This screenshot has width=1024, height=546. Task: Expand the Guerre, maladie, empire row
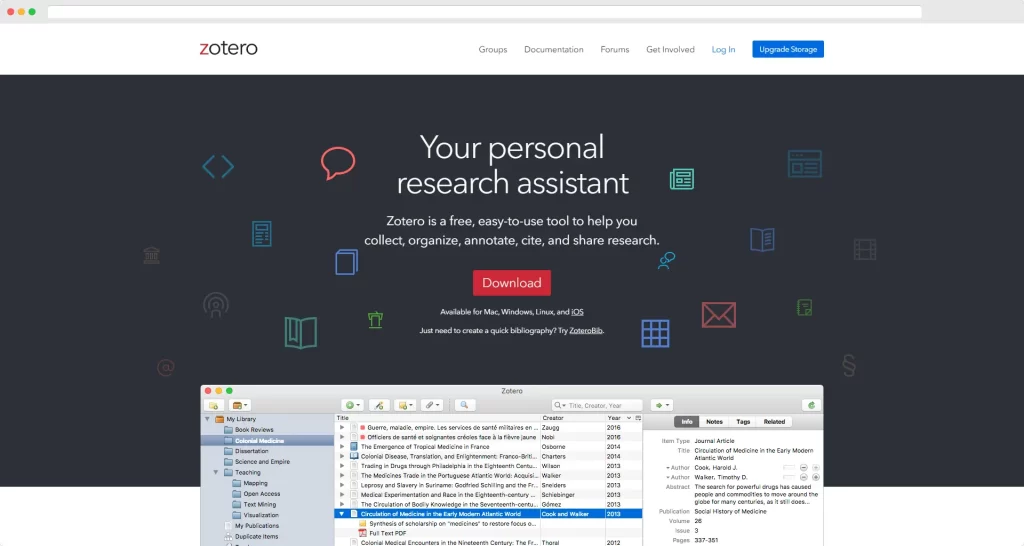pos(342,428)
